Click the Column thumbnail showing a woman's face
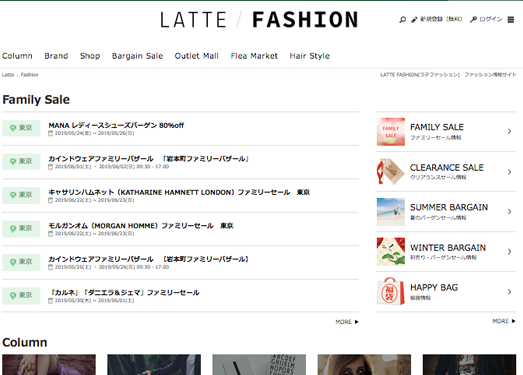The height and width of the screenshot is (375, 523). 364,365
